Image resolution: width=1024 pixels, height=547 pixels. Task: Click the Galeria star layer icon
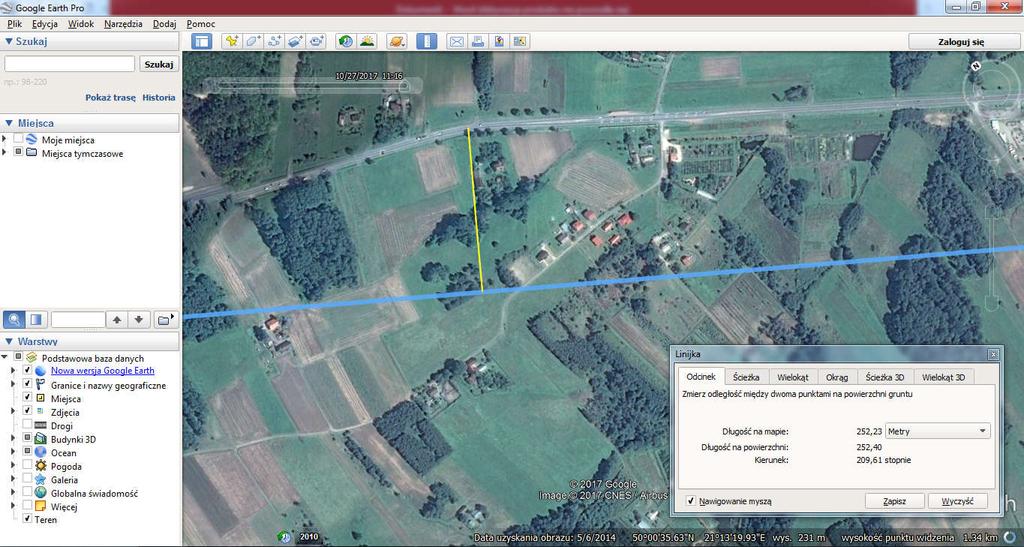[40, 480]
